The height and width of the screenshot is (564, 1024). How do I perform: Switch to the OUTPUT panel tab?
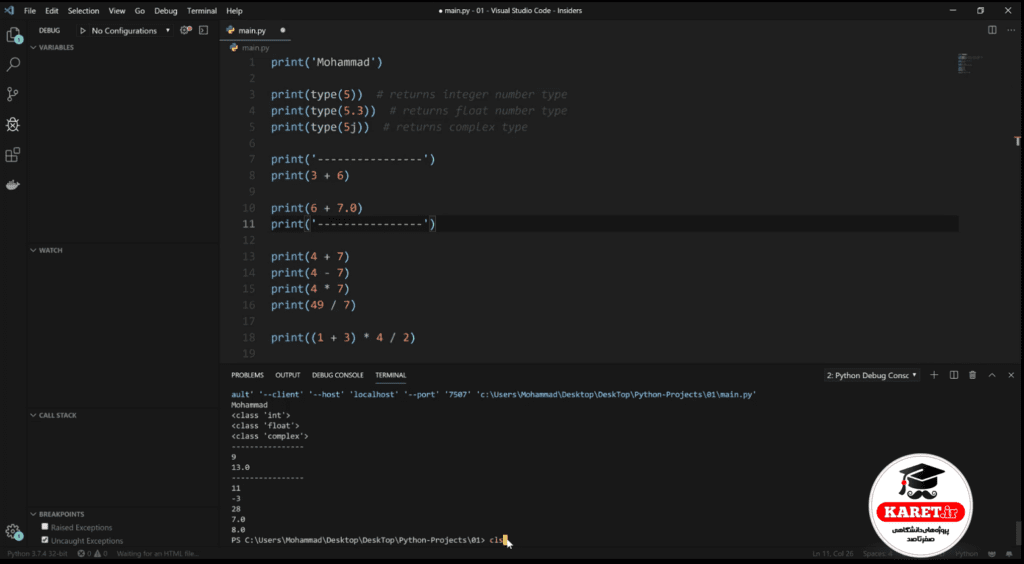(x=287, y=375)
